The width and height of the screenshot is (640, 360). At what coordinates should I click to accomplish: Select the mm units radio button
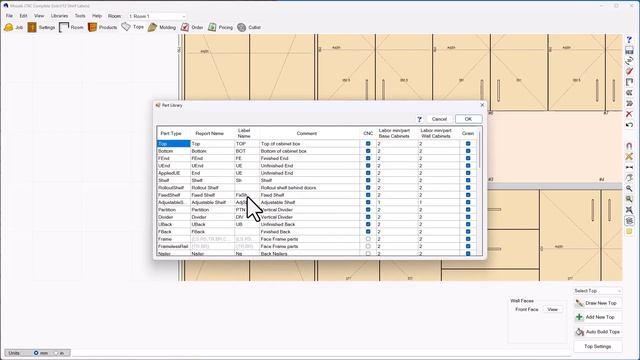36,353
